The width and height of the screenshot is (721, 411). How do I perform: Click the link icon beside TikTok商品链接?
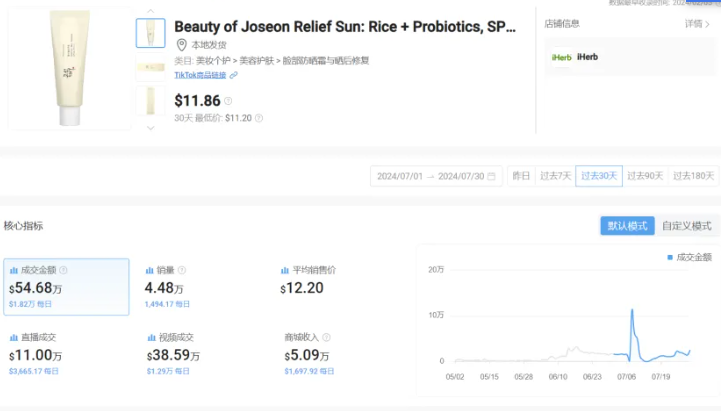click(234, 75)
